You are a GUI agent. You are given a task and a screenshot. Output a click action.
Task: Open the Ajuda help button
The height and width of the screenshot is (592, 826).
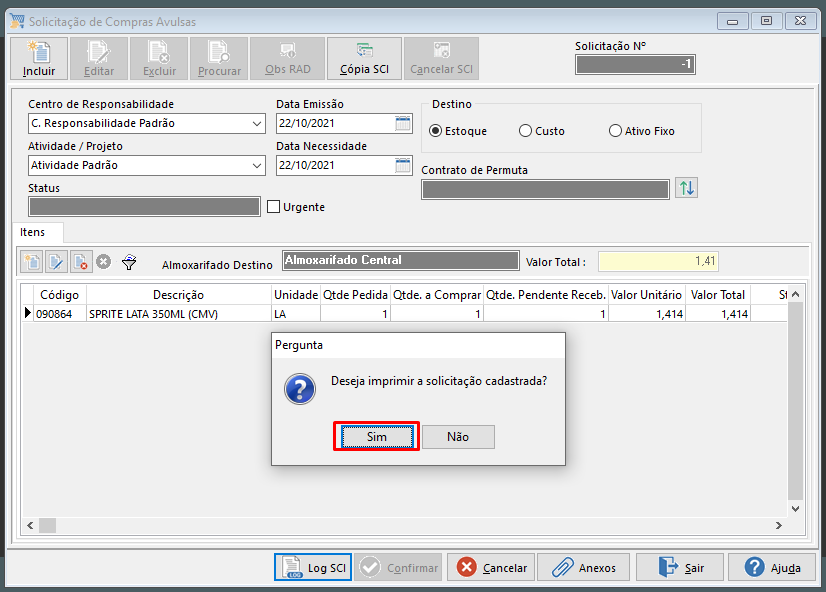click(x=772, y=567)
